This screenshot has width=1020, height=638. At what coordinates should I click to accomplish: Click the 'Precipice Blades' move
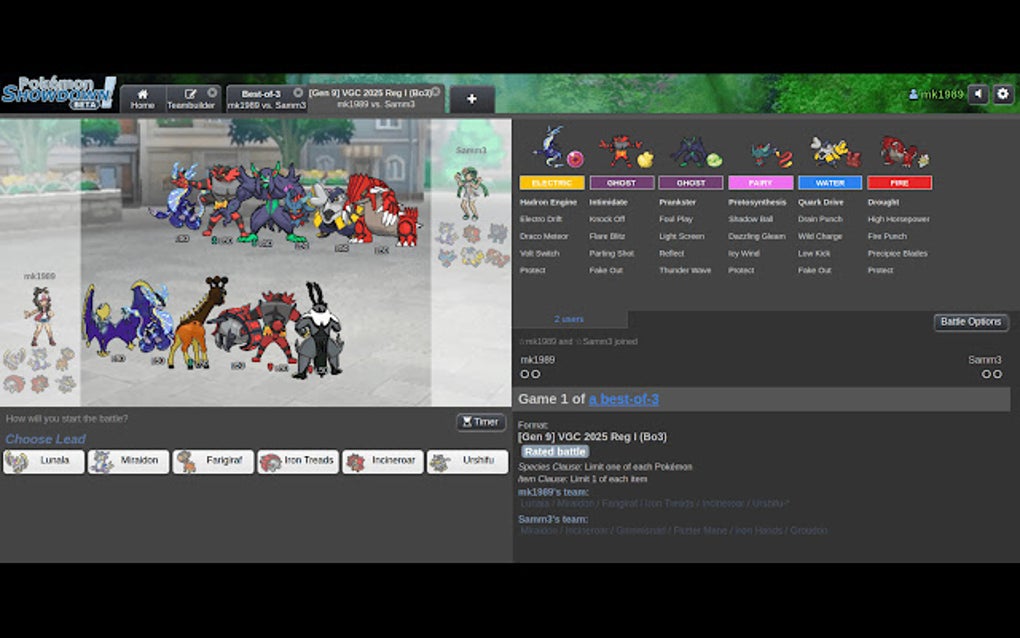(x=897, y=253)
